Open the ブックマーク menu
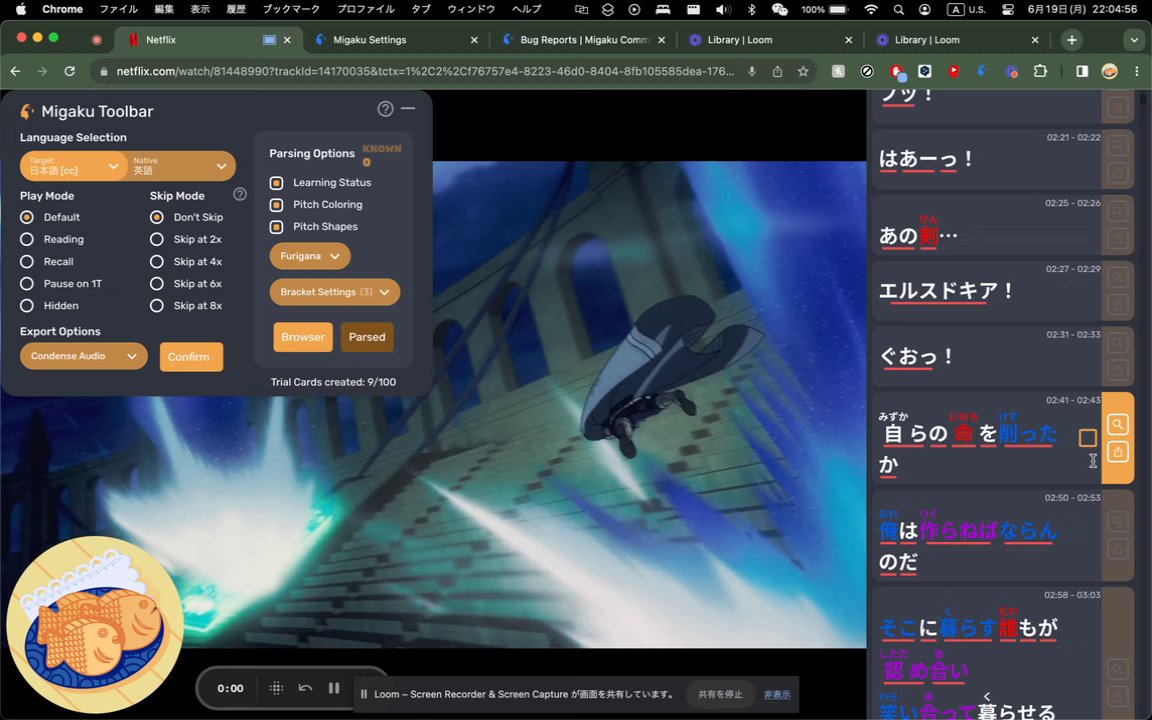This screenshot has height=720, width=1152. click(x=291, y=10)
